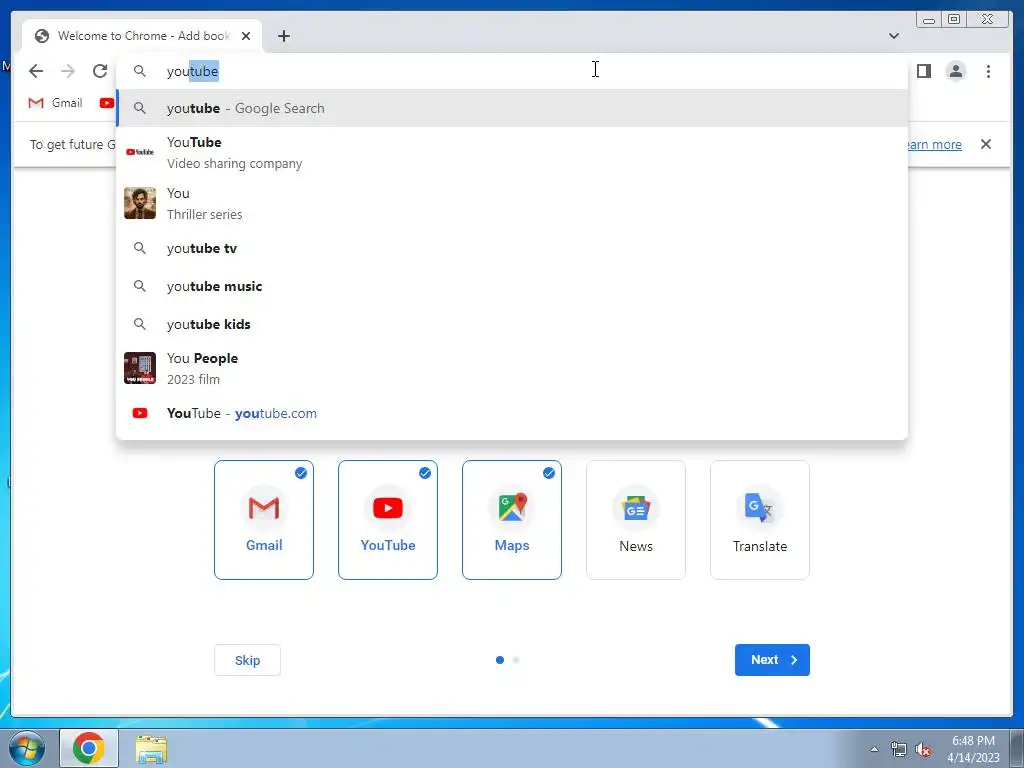Click magnifier icon next to youtube kids
The height and width of the screenshot is (768, 1024).
coord(140,324)
